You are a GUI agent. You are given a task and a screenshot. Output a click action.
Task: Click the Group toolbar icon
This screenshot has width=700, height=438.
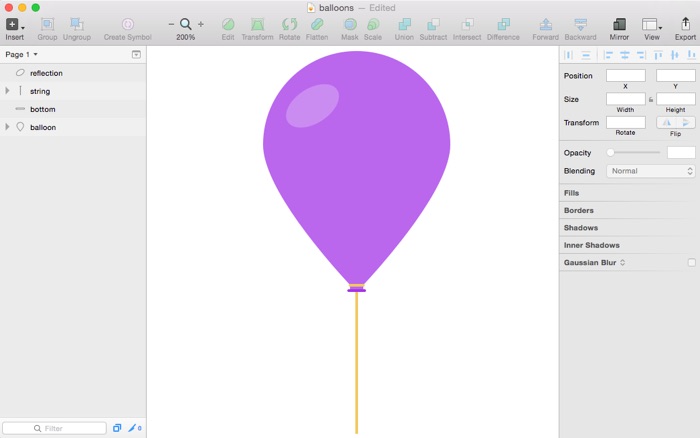47,25
